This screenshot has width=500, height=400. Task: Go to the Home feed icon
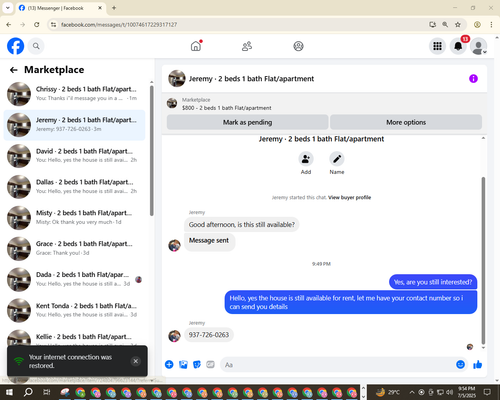coord(196,46)
